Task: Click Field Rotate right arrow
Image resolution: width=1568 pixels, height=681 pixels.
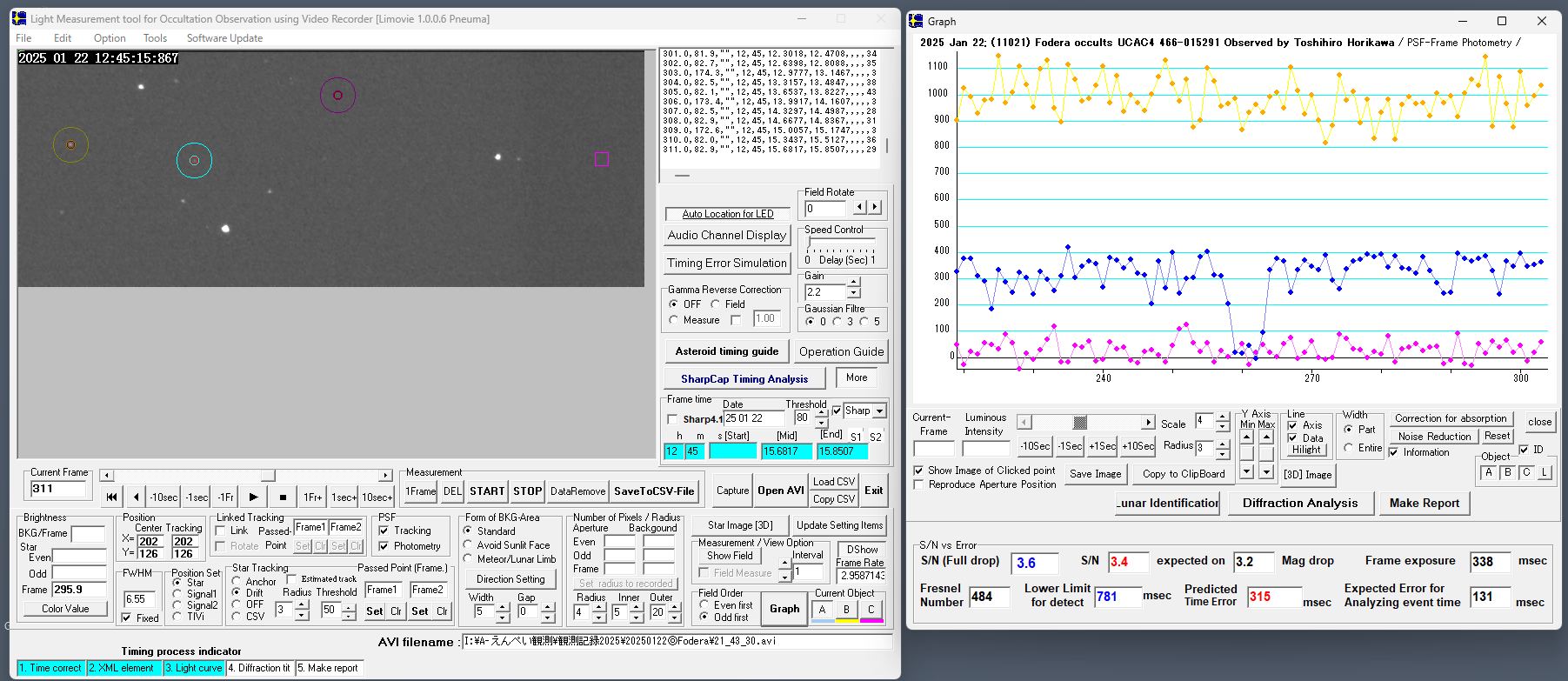Action: 875,208
